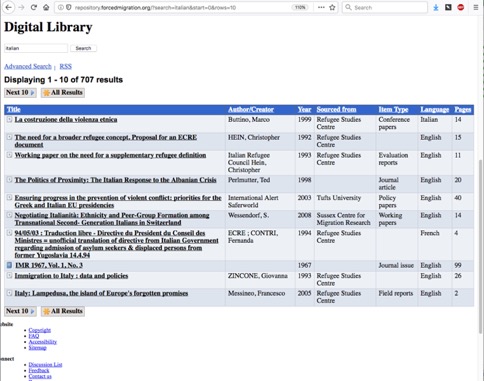Screen dimensions: 484x381
Task: Expand the supplementary refugee definition row
Action: coord(9,155)
